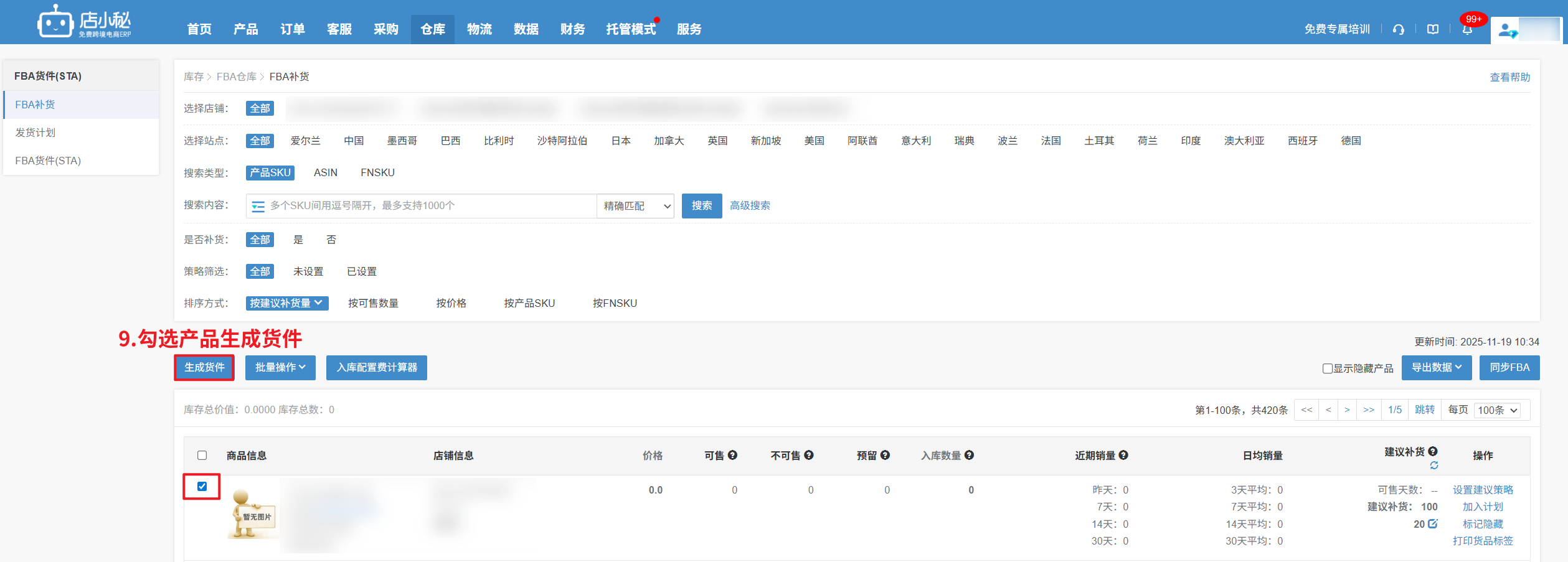
Task: Open the help book icon in header
Action: 1433,29
